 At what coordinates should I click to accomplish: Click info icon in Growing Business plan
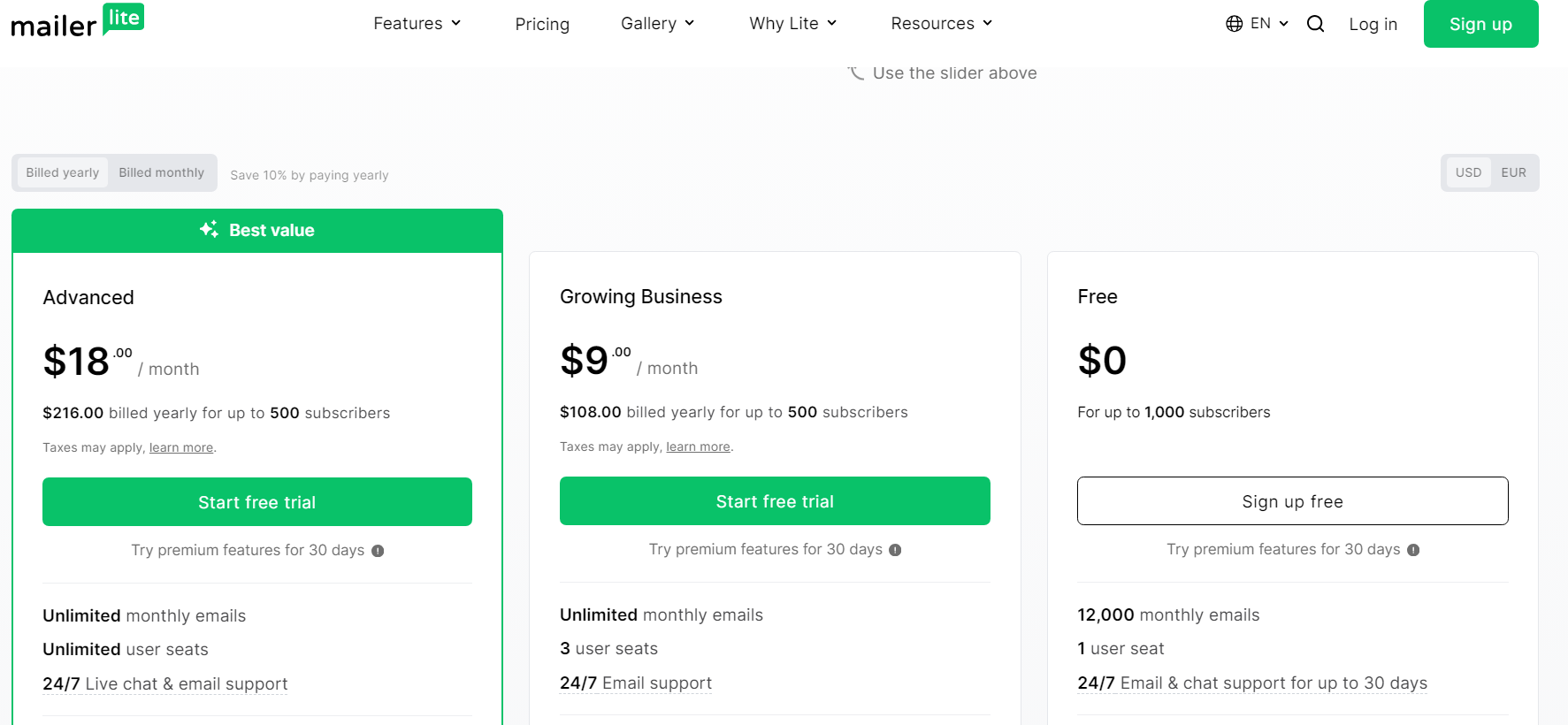895,550
